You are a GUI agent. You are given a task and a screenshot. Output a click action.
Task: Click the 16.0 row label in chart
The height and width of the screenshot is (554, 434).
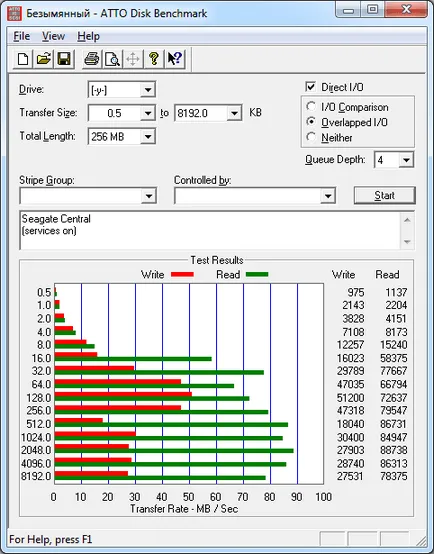(x=41, y=358)
